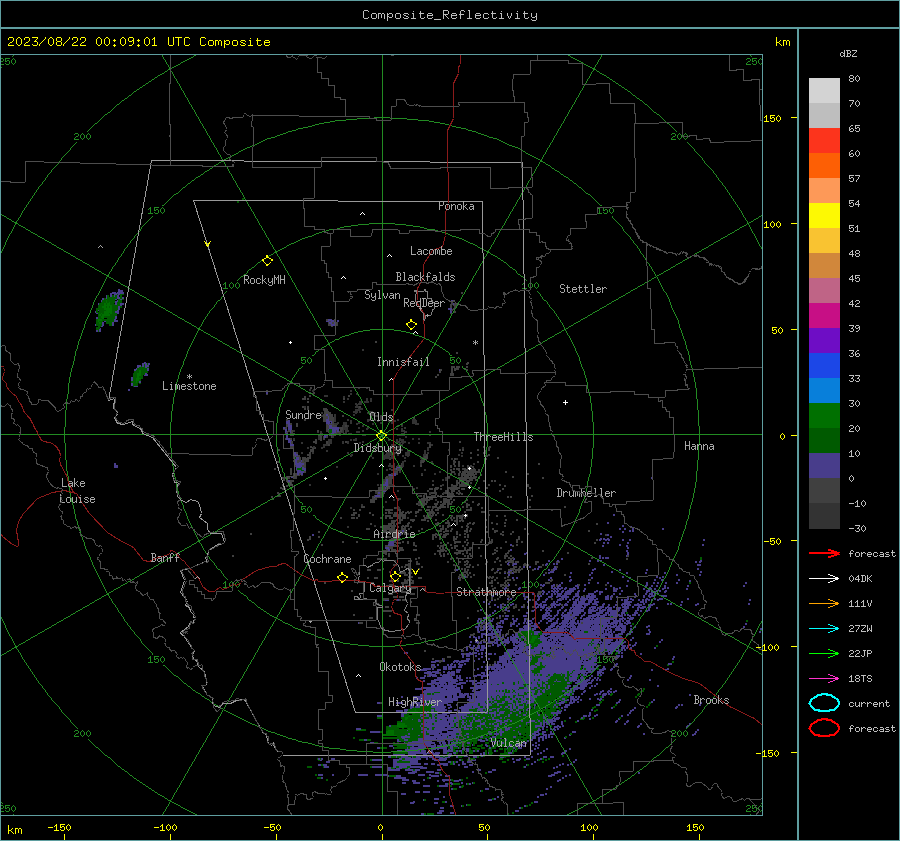Viewport: 900px width, 841px height.
Task: Click the white 04DK arrow icon
Action: pos(824,579)
